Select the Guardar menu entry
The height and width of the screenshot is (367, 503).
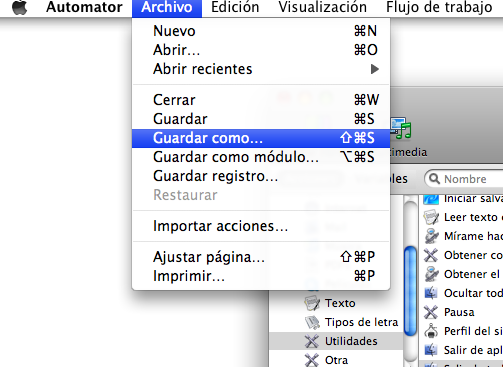pyautogui.click(x=261, y=119)
